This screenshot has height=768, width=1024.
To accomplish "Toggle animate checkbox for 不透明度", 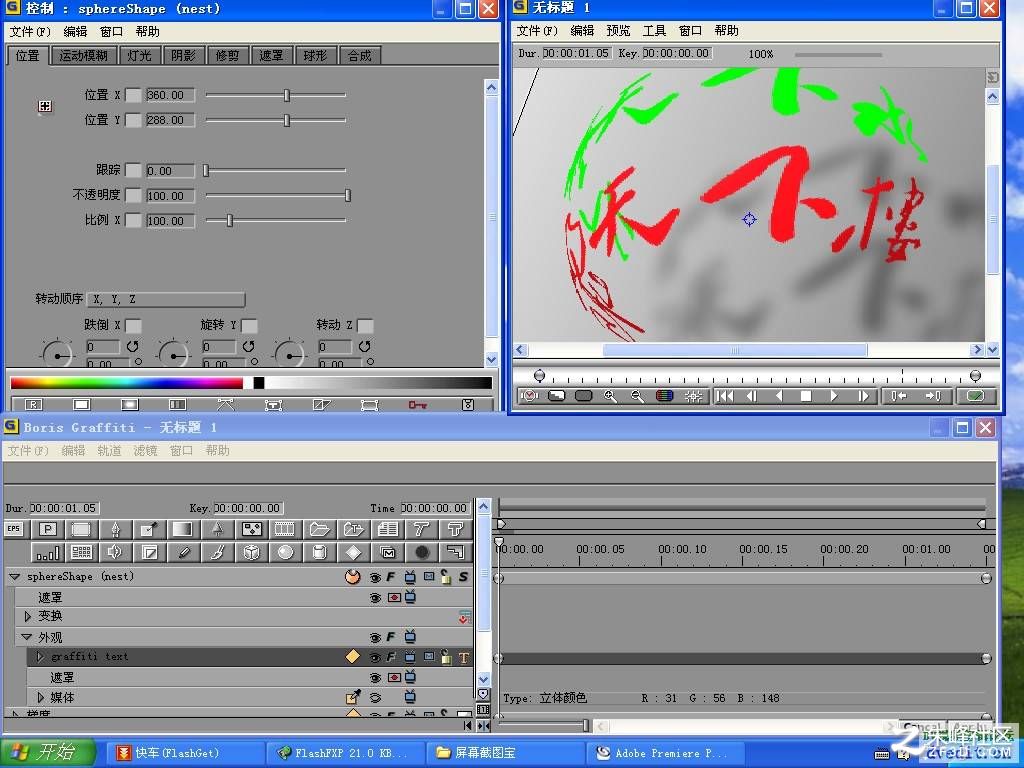I will (x=133, y=195).
